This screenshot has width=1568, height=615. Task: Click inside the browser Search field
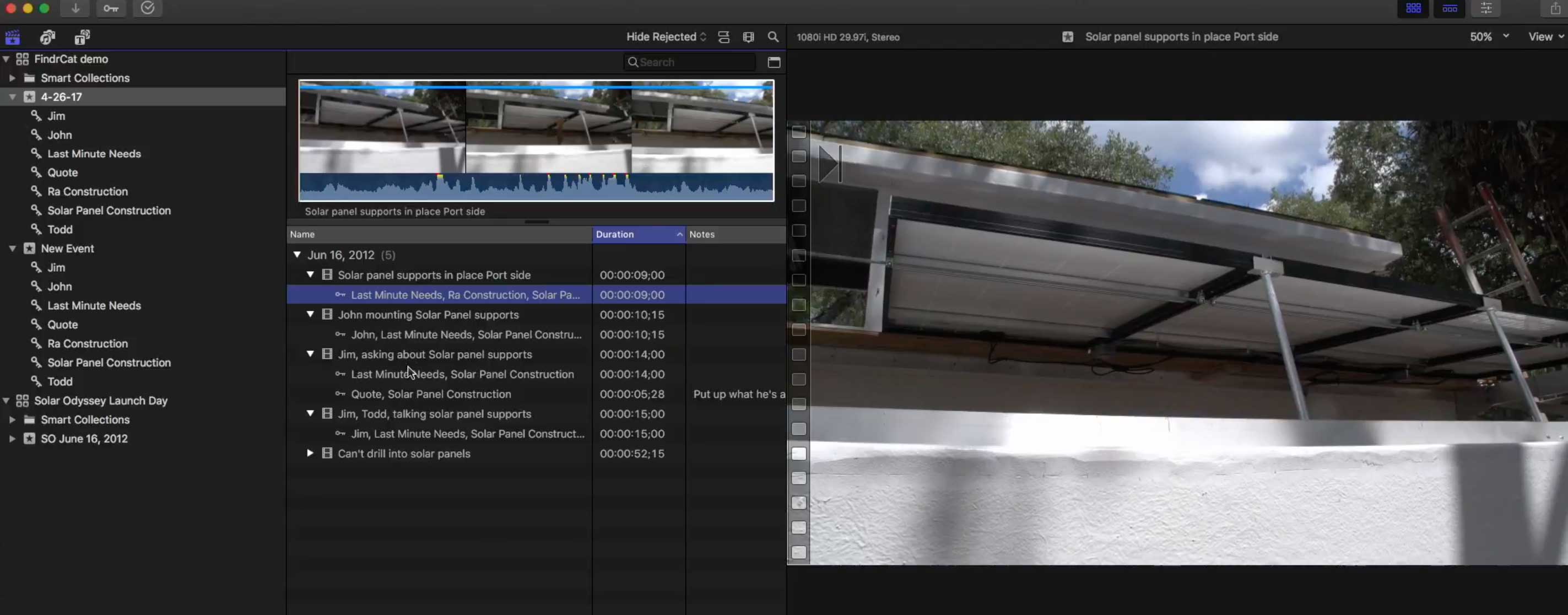point(691,62)
